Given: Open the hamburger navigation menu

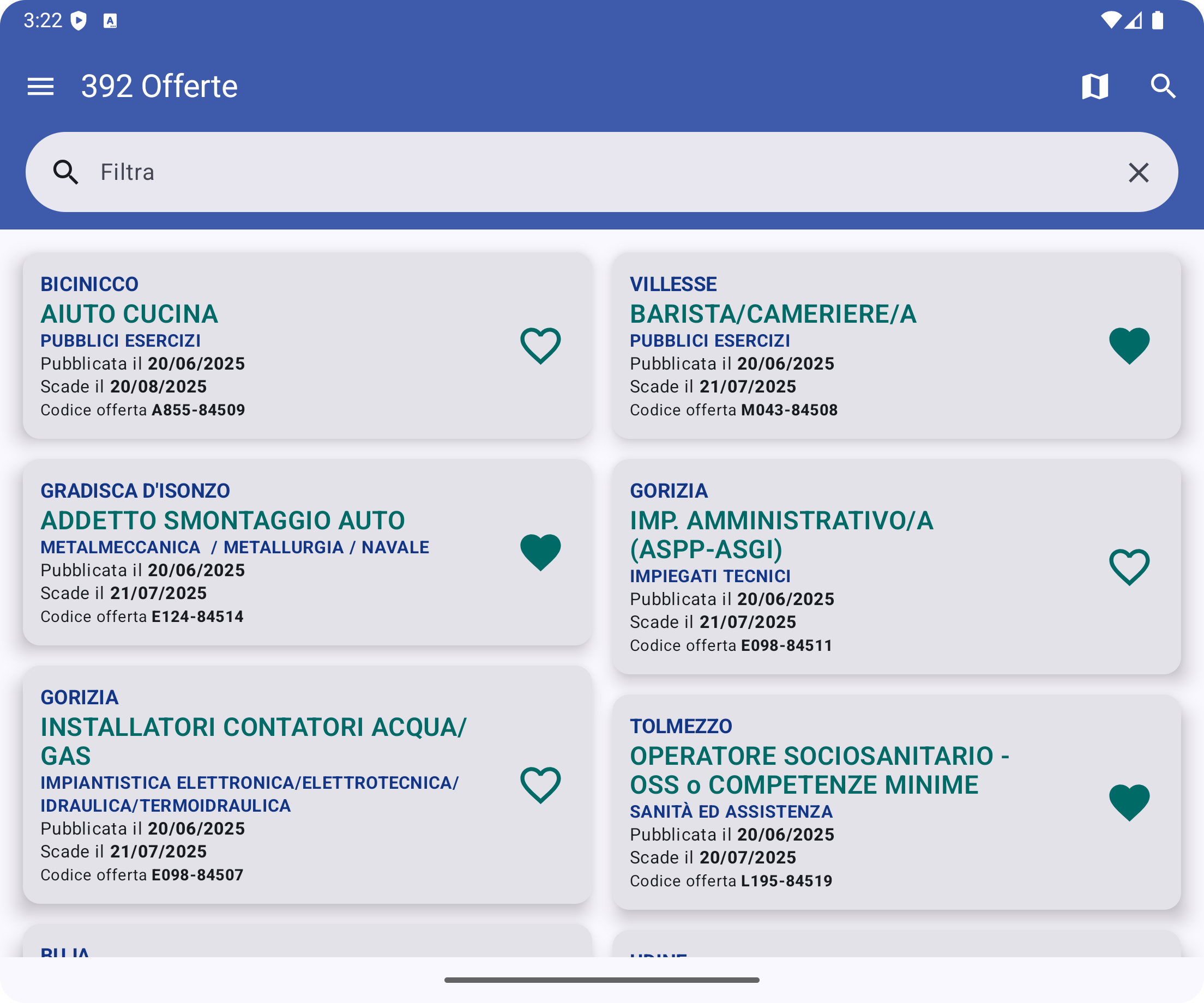Looking at the screenshot, I should [x=40, y=87].
